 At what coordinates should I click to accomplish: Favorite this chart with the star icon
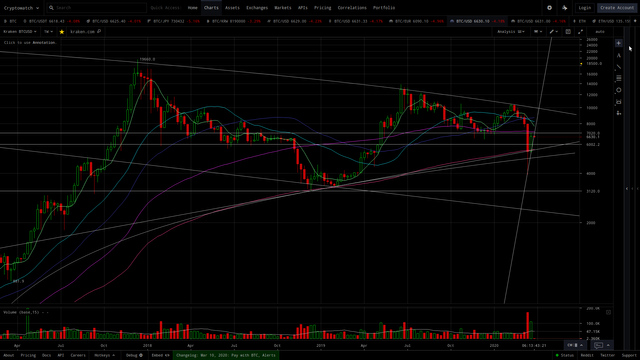pyautogui.click(x=62, y=31)
